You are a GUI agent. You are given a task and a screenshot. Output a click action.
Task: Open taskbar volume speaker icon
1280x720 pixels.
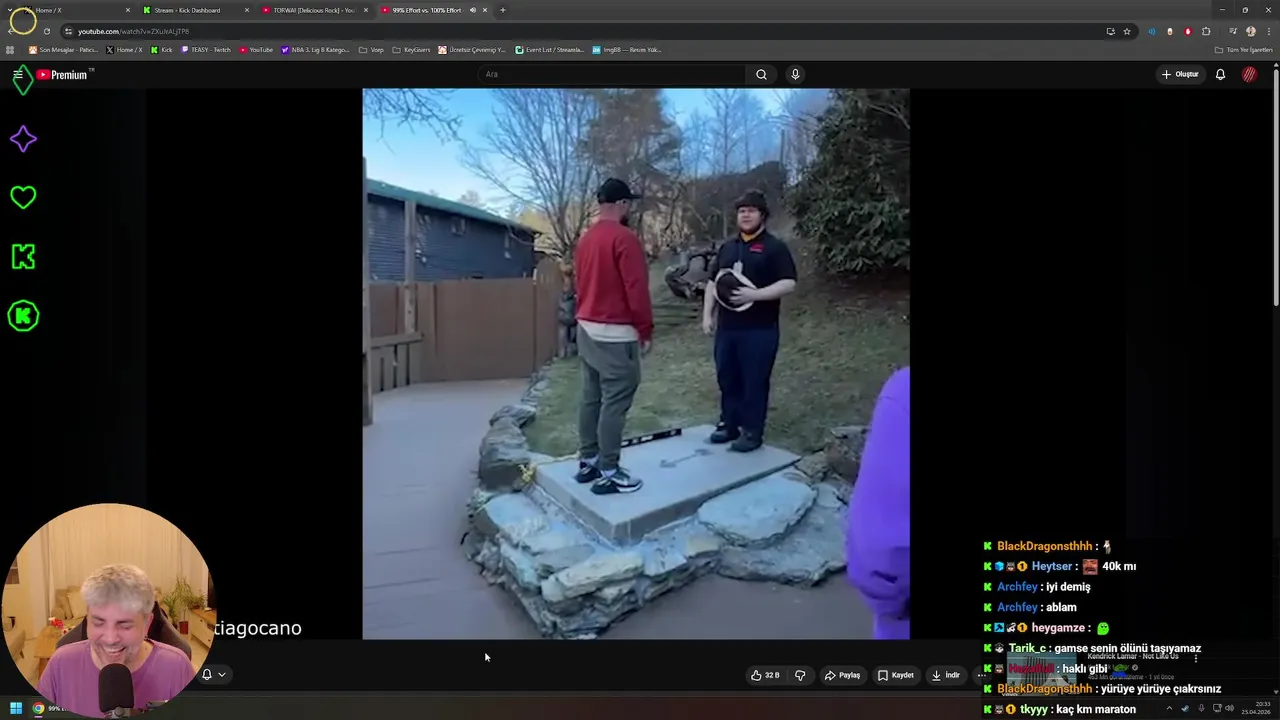pos(1229,708)
